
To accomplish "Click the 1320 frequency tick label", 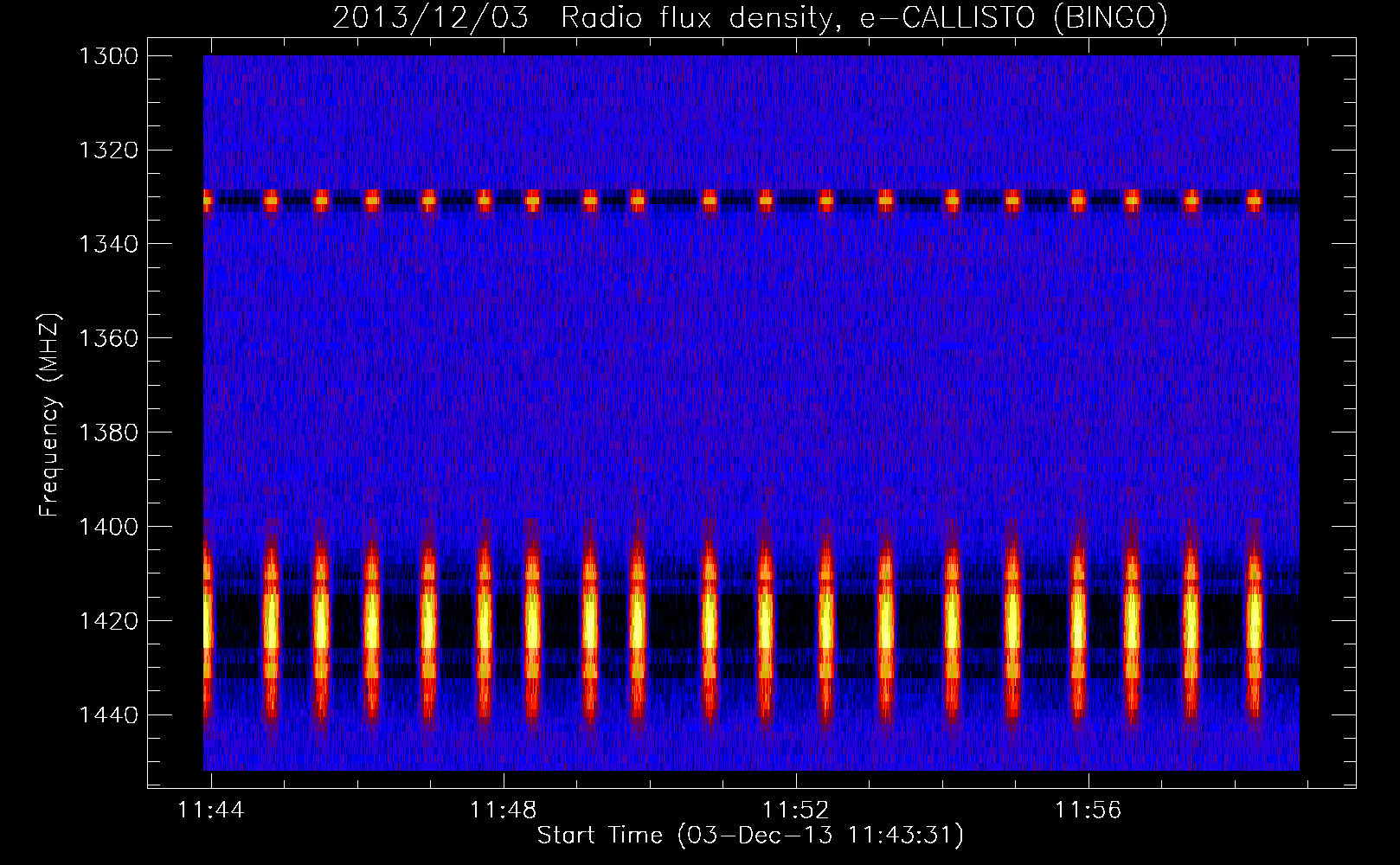I will (x=108, y=151).
